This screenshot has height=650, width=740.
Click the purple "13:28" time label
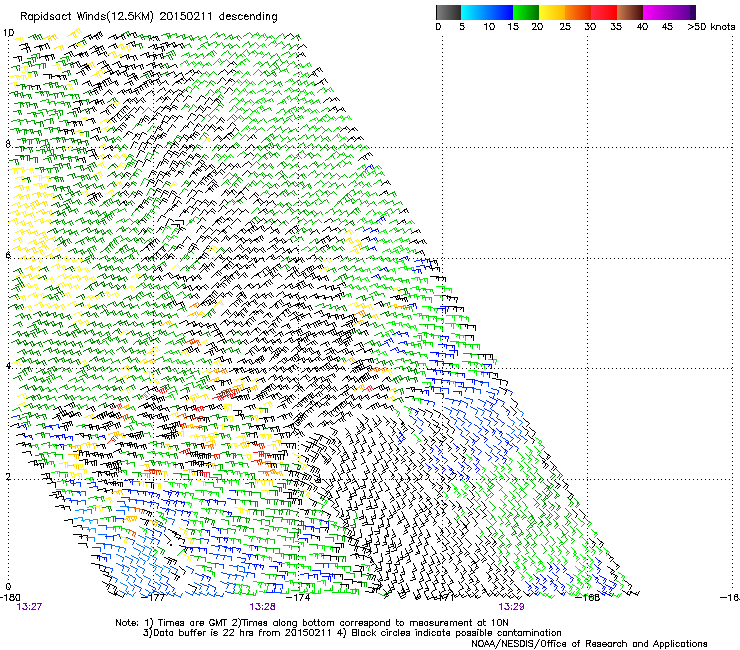[262, 607]
